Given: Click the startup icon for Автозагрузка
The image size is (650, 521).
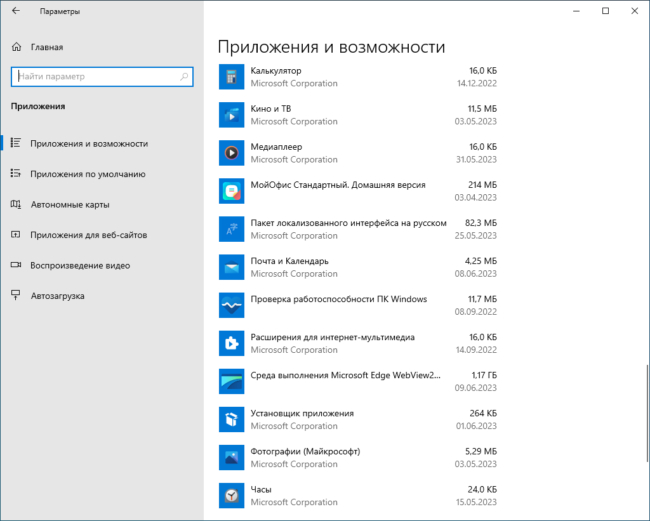Looking at the screenshot, I should coord(16,296).
